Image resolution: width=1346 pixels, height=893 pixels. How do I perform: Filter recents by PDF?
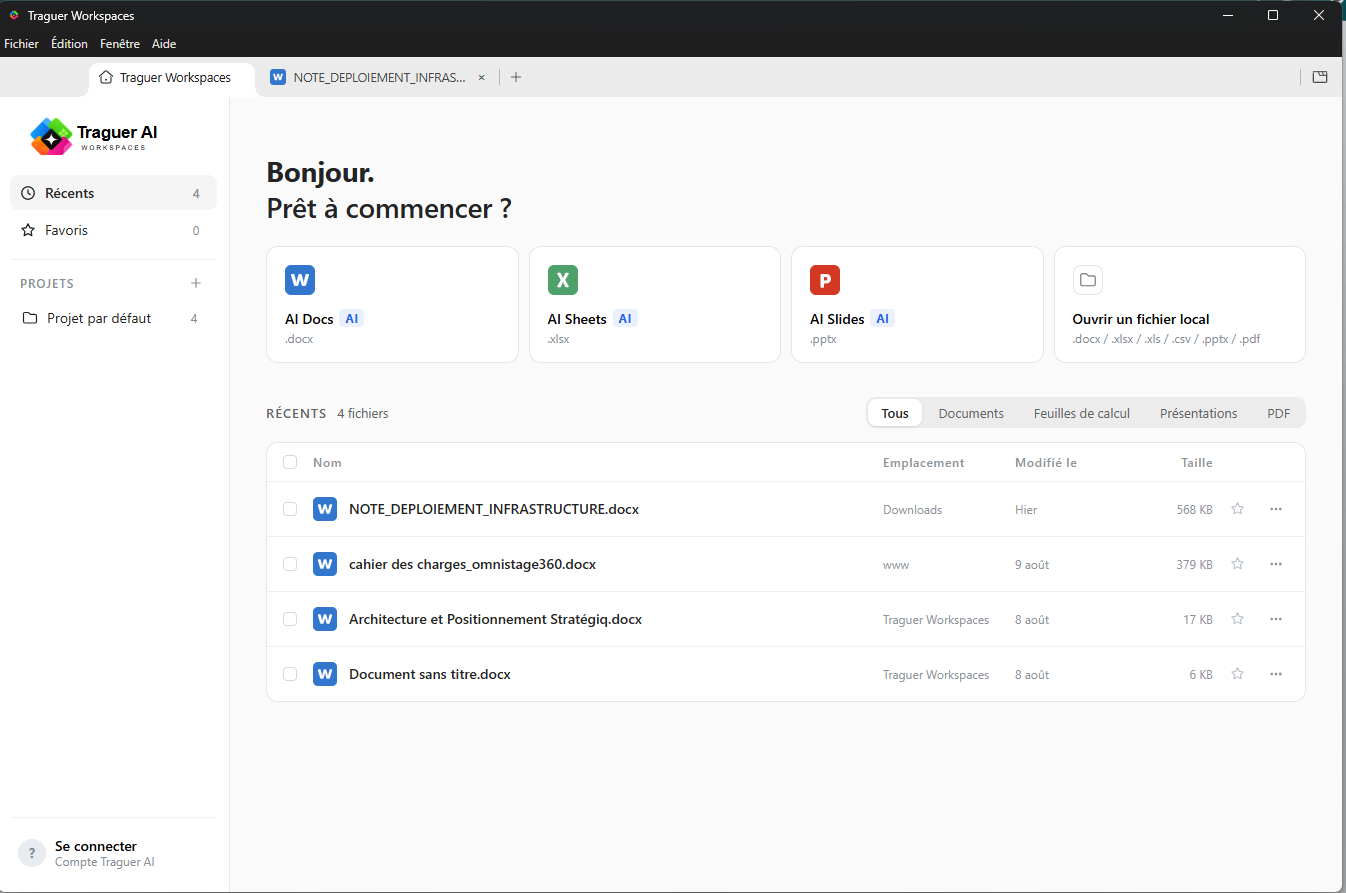pyautogui.click(x=1279, y=413)
